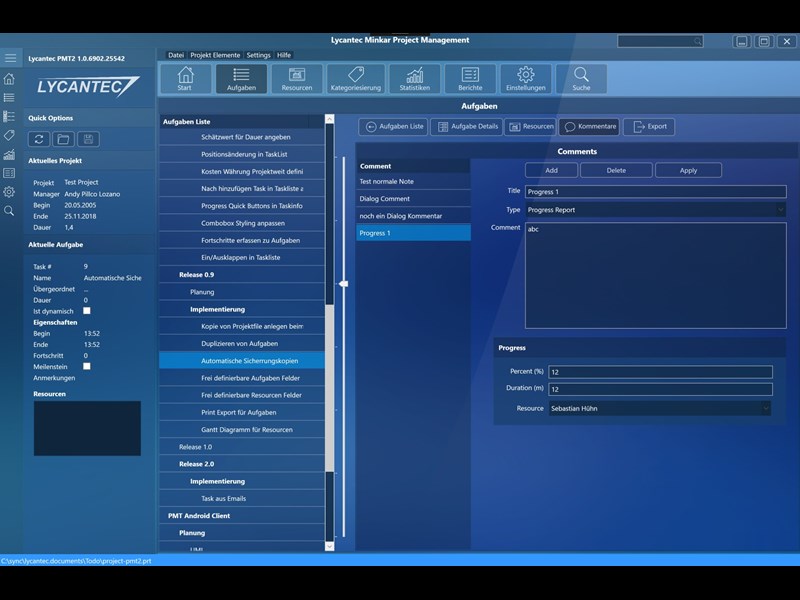This screenshot has width=800, height=600.
Task: Open Berichte from the main toolbar
Action: click(x=470, y=79)
